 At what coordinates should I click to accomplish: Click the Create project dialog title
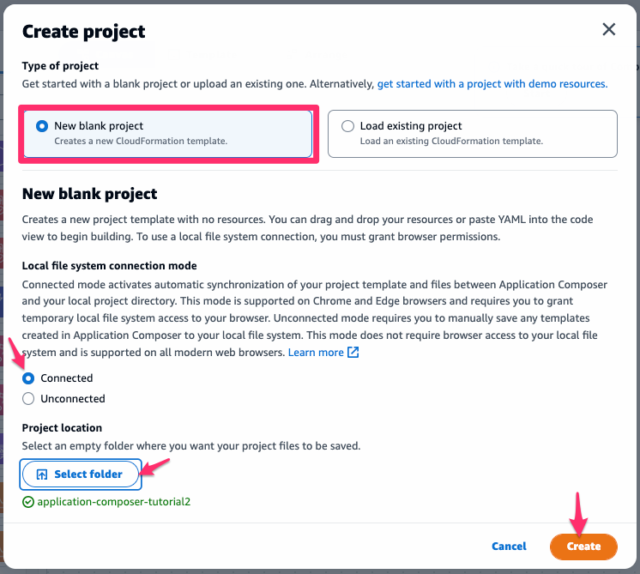click(x=84, y=32)
